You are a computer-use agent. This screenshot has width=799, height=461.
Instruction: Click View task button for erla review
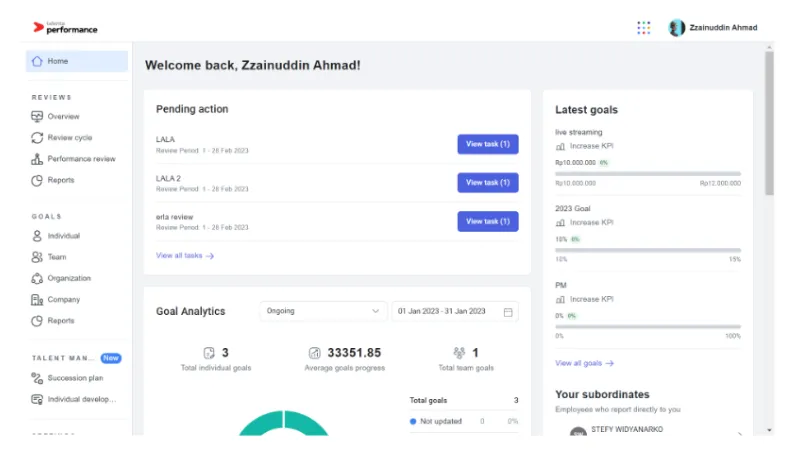click(487, 221)
